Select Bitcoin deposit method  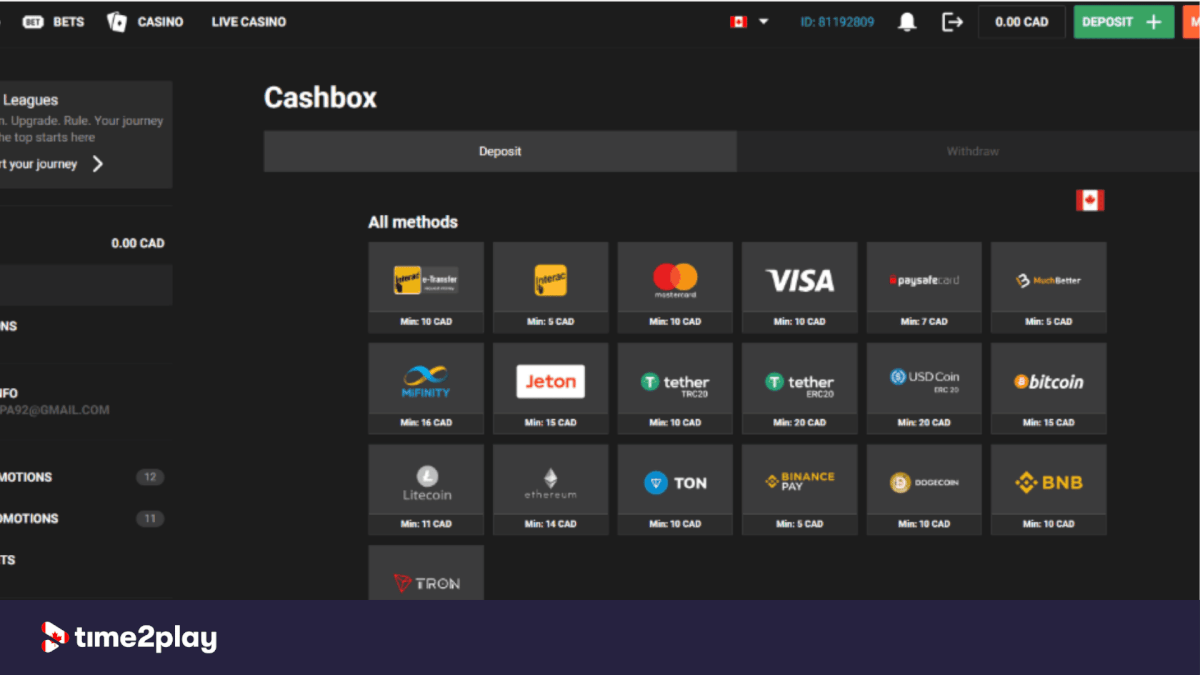1049,388
